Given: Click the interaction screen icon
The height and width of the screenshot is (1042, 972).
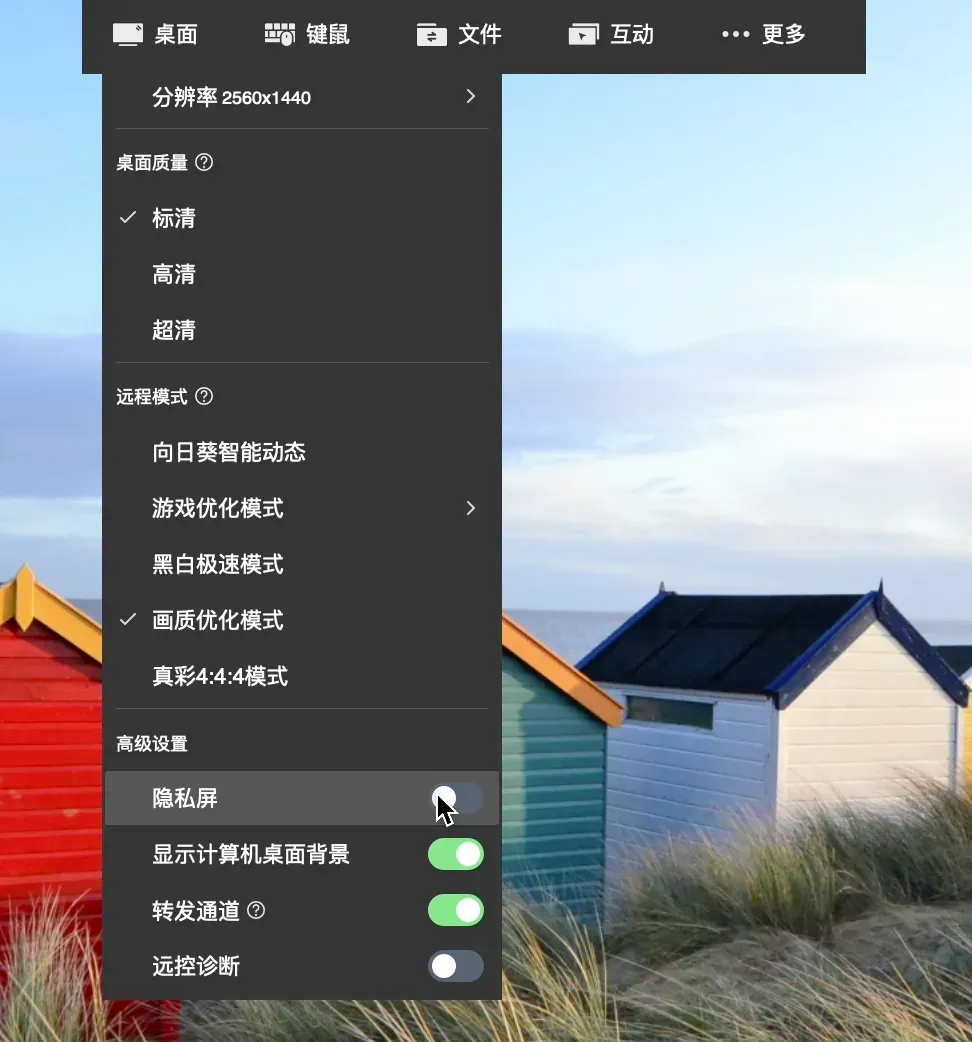Looking at the screenshot, I should click(583, 35).
